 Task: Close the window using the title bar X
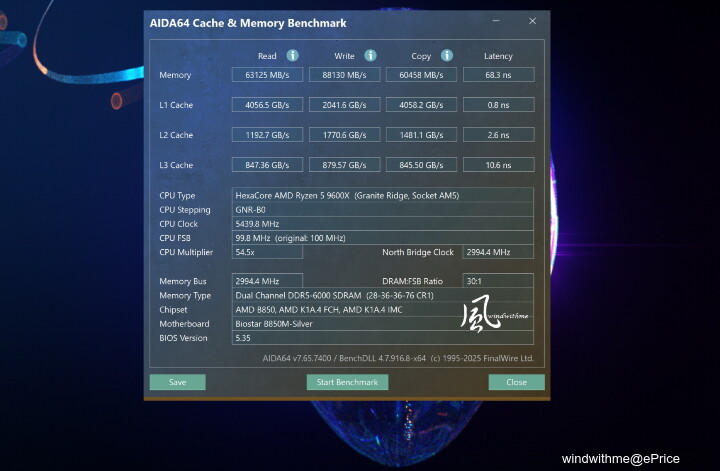[x=532, y=21]
